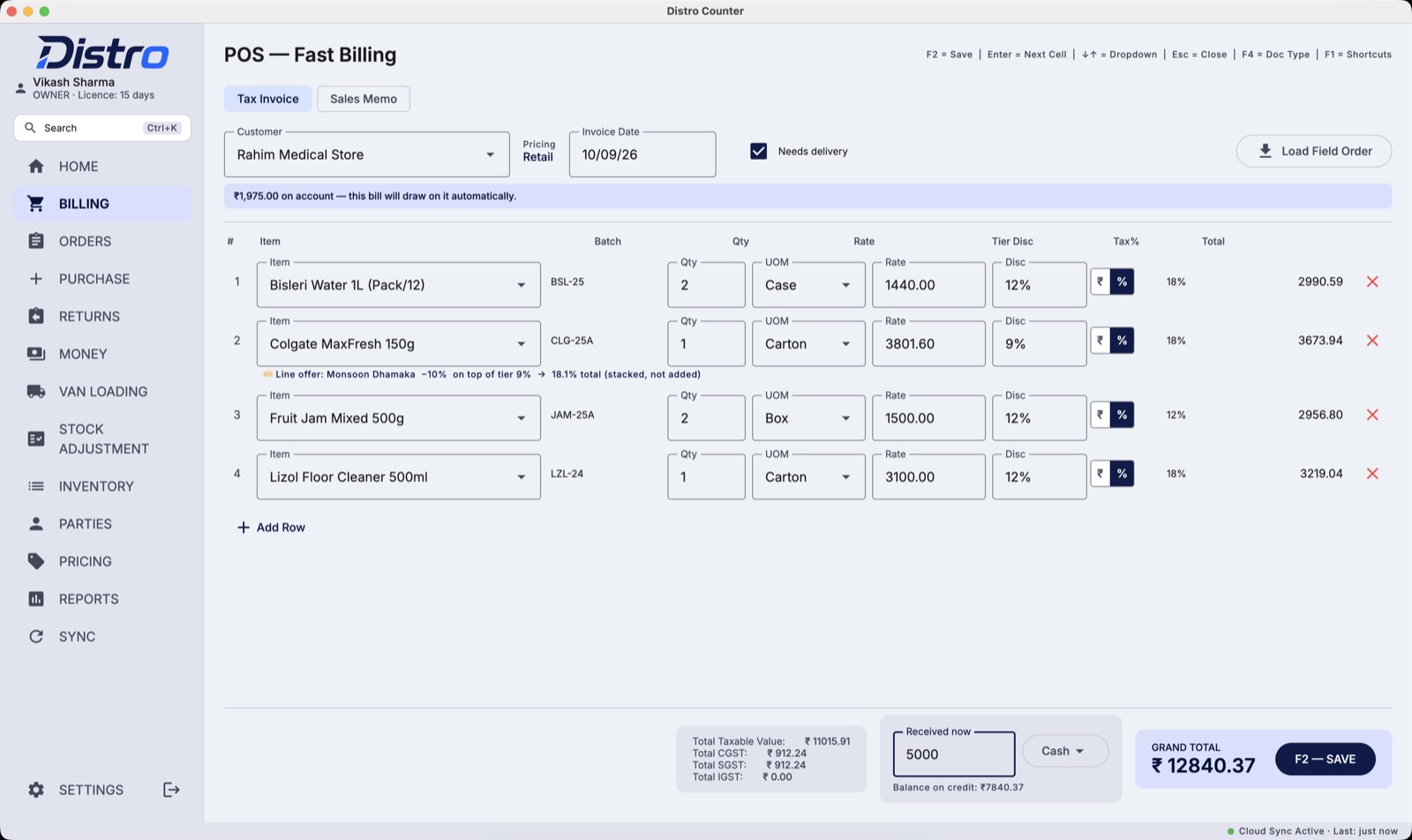This screenshot has height=840, width=1412.
Task: Click the Money icon
Action: 36,354
